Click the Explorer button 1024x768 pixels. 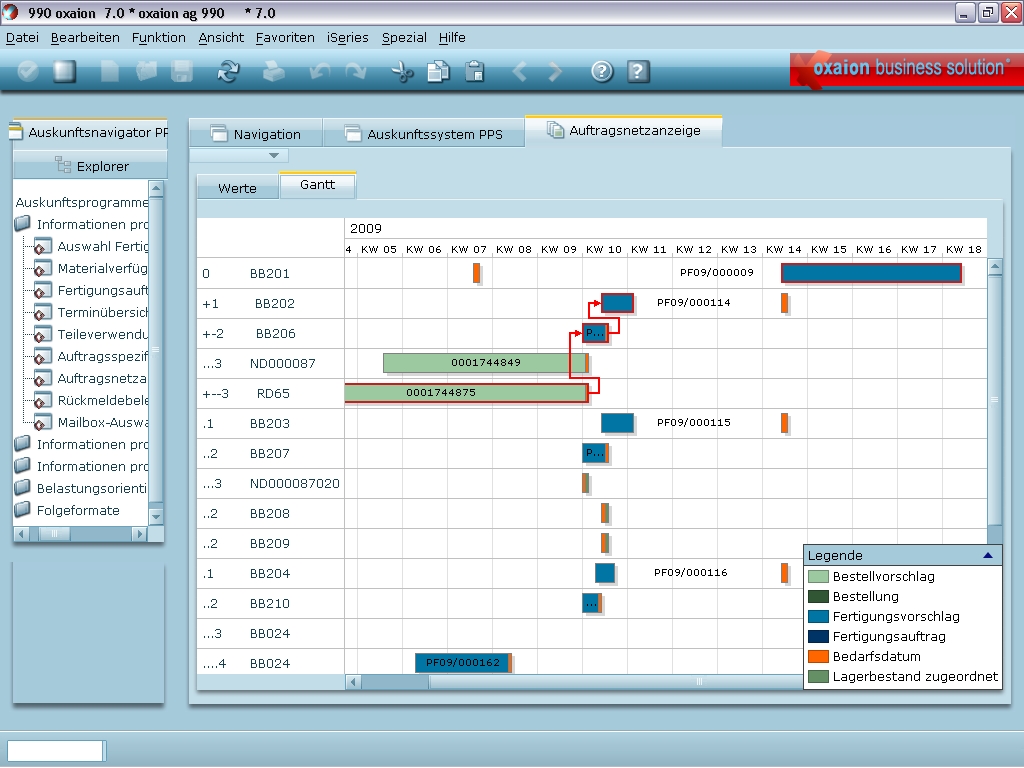(x=91, y=166)
